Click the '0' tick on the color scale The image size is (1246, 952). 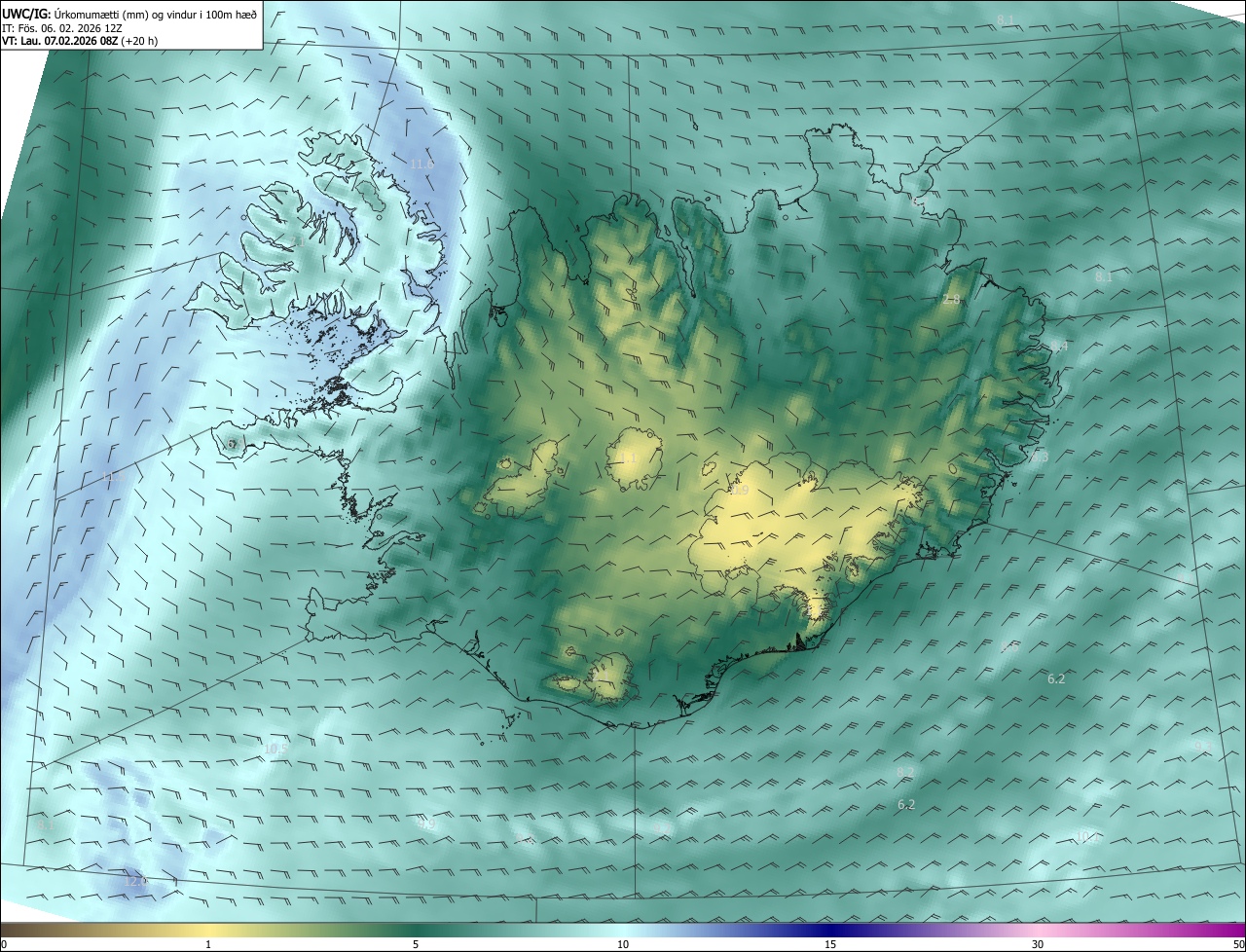click(3, 944)
